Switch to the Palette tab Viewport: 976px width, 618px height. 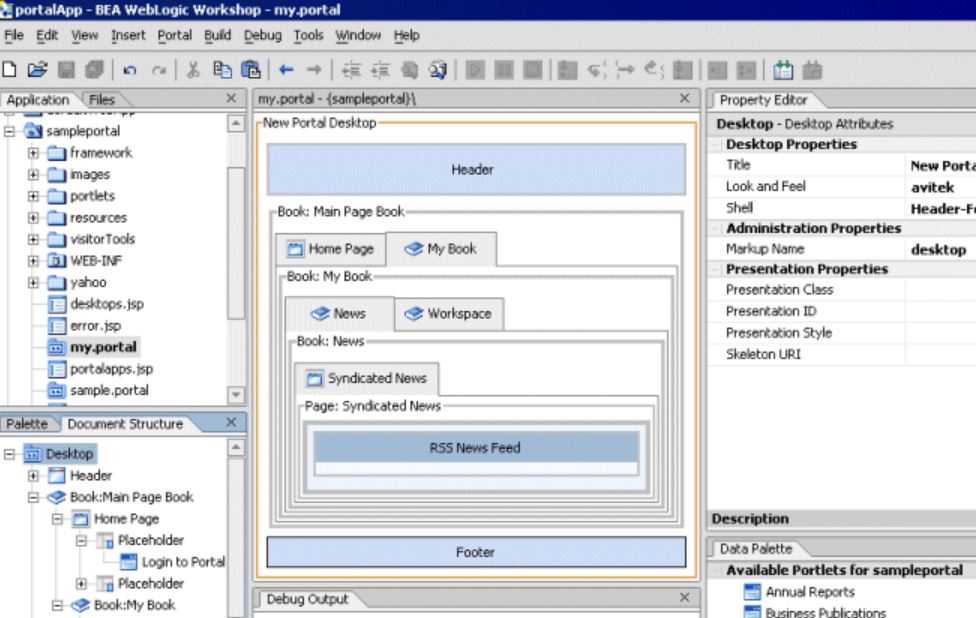point(27,424)
